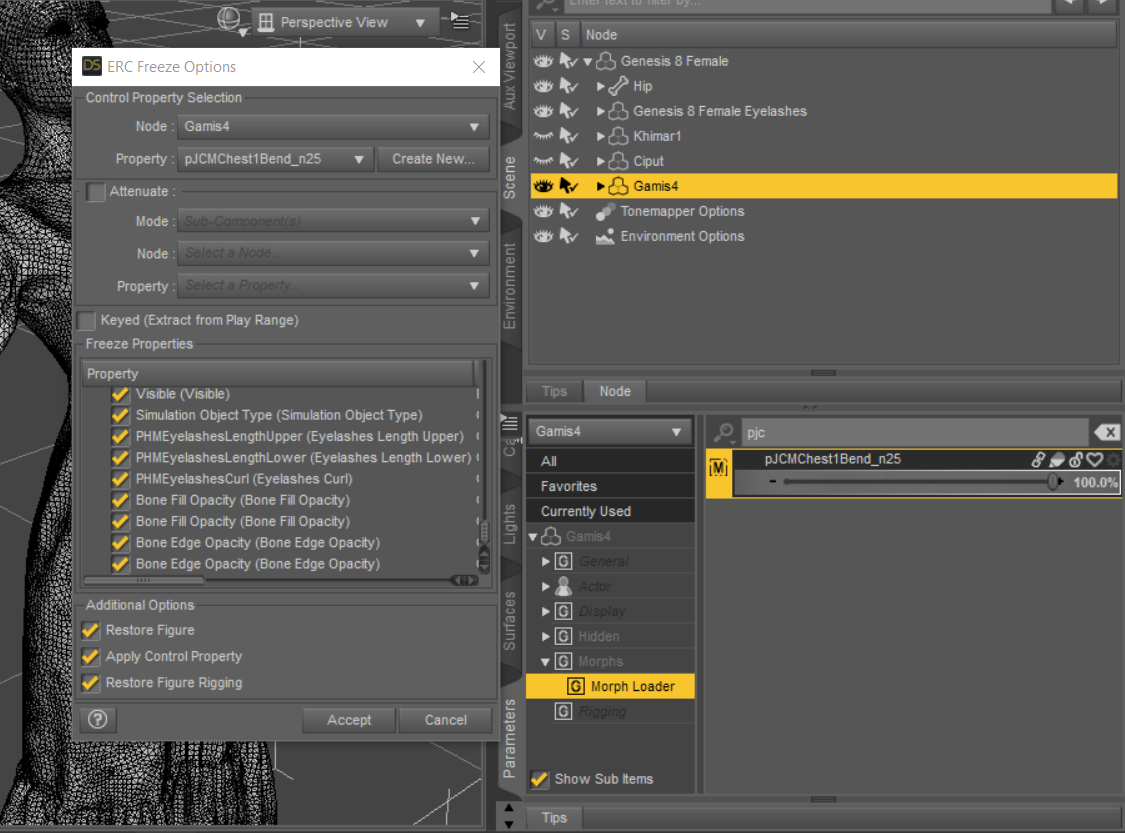Switch to the Aux Viewport tab
Image resolution: width=1125 pixels, height=833 pixels.
[x=509, y=66]
